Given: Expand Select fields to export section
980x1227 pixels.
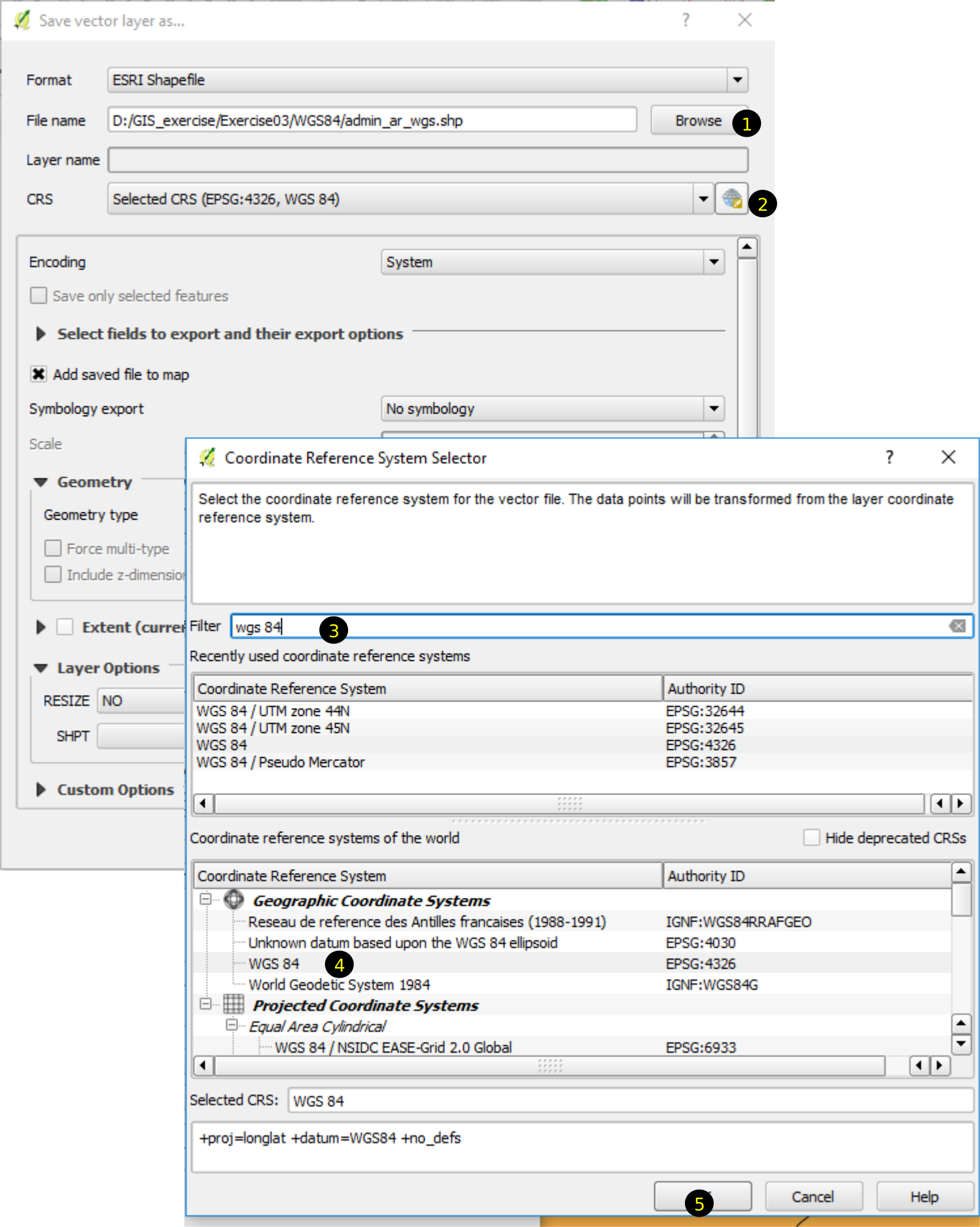Looking at the screenshot, I should pyautogui.click(x=41, y=334).
